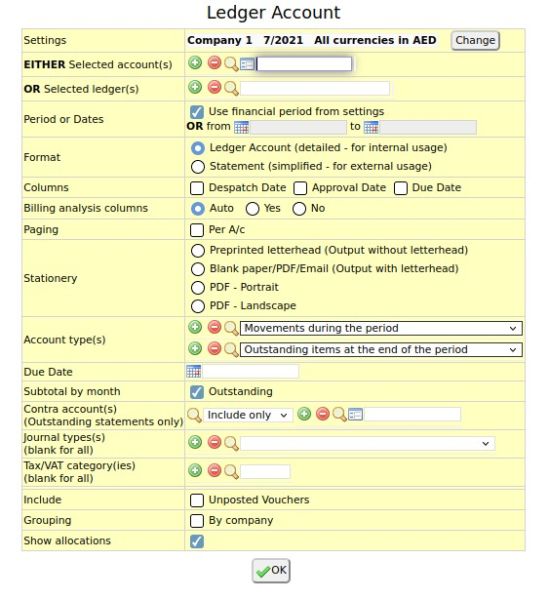Image resolution: width=549 pixels, height=600 pixels.
Task: Click Due Date input field
Action: tap(250, 372)
